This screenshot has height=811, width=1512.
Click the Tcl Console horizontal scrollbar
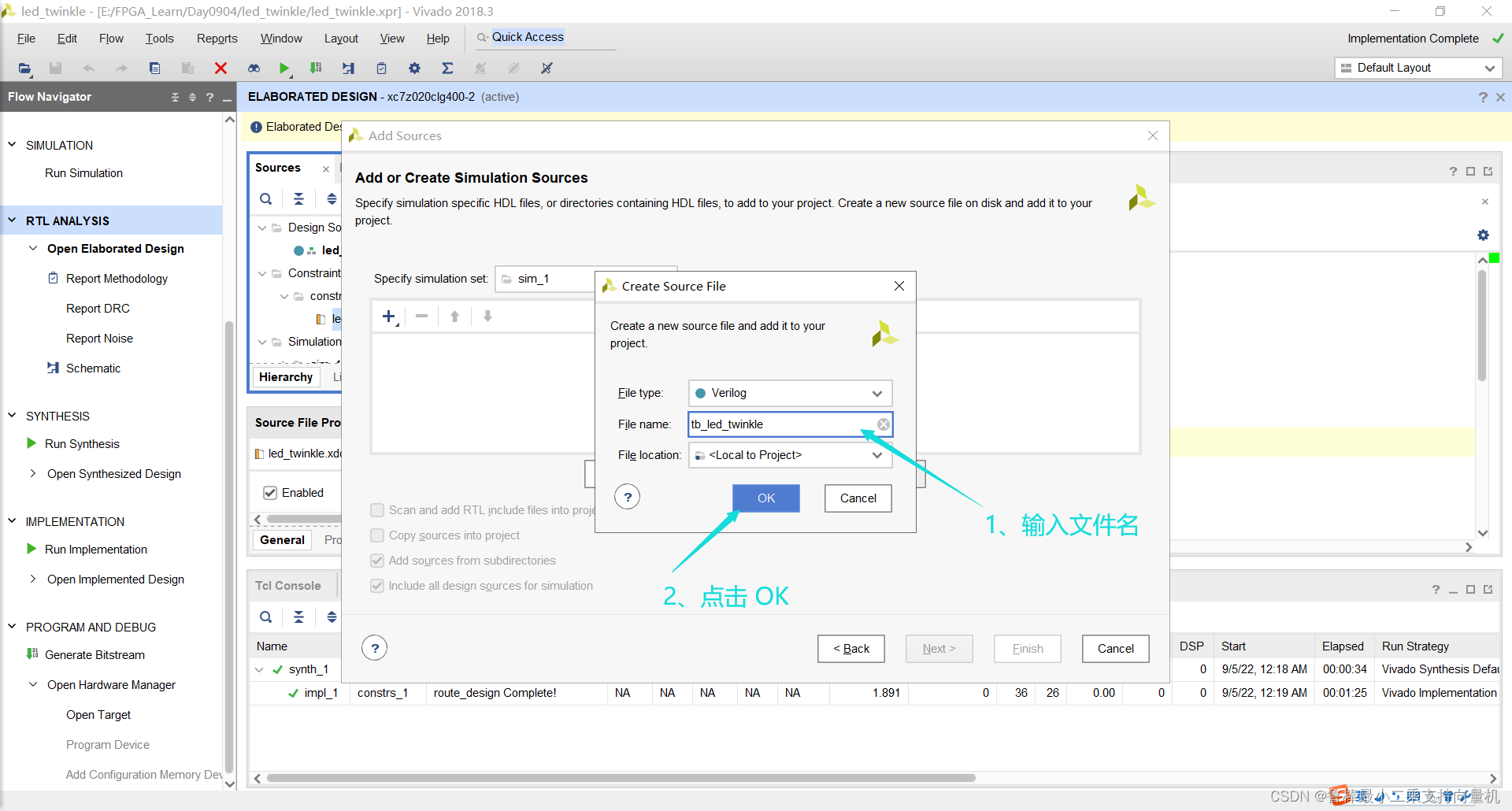pyautogui.click(x=621, y=778)
